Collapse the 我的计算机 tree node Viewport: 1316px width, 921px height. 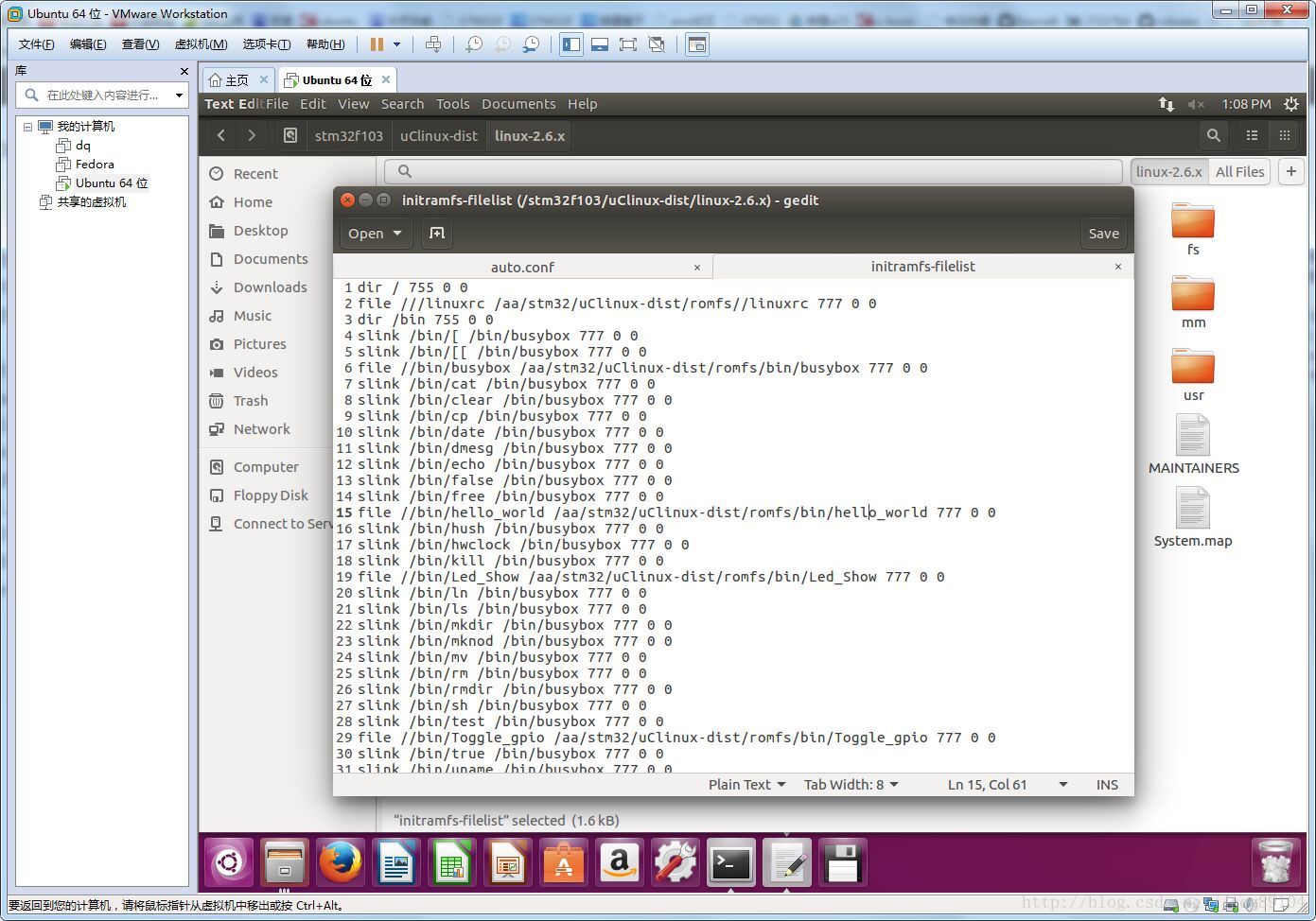click(x=27, y=126)
